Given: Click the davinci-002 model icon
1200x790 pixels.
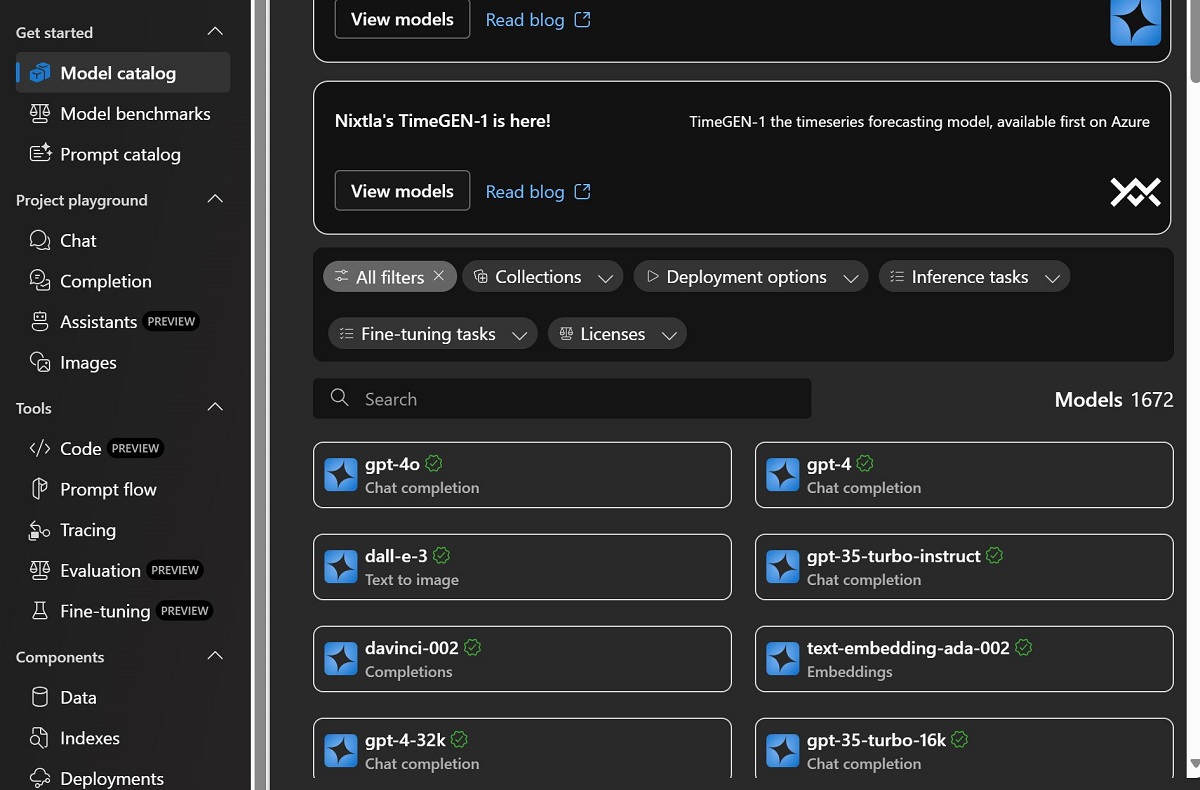Looking at the screenshot, I should (341, 659).
